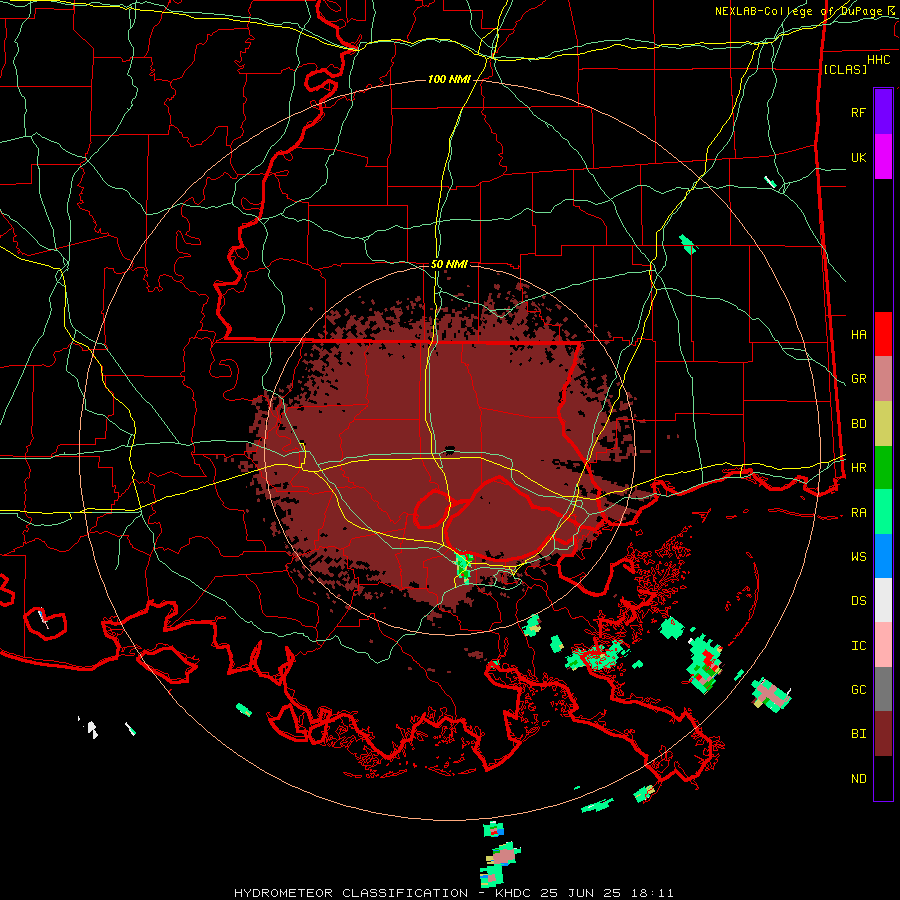Select the red HA legend swatch

(883, 334)
